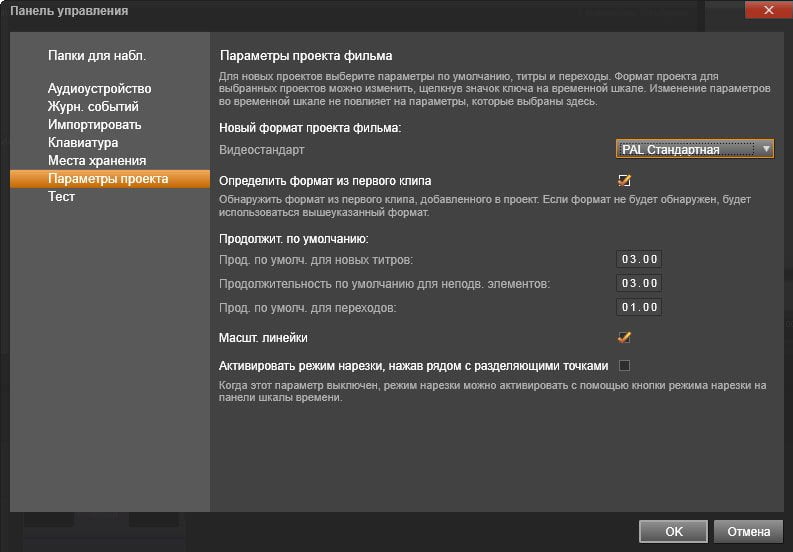Image resolution: width=793 pixels, height=552 pixels.
Task: Click the Продолжит. по умолчанию label
Action: 293,239
